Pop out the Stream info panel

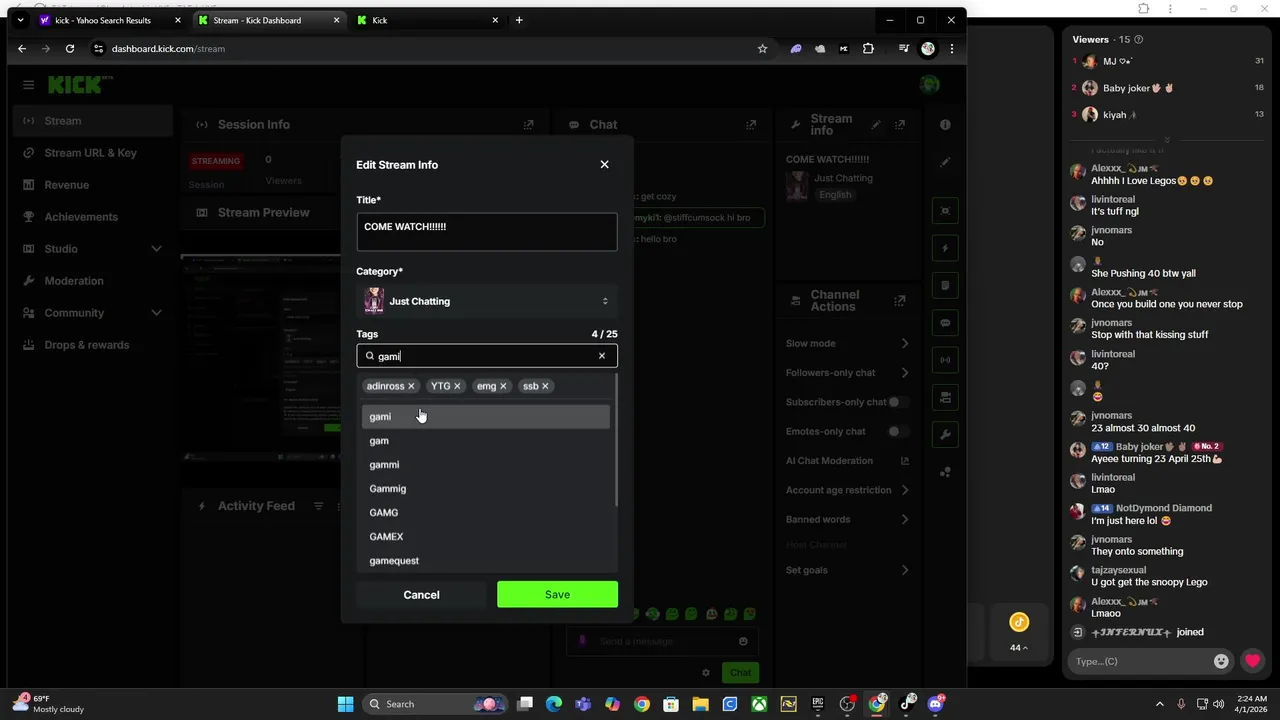(x=900, y=125)
